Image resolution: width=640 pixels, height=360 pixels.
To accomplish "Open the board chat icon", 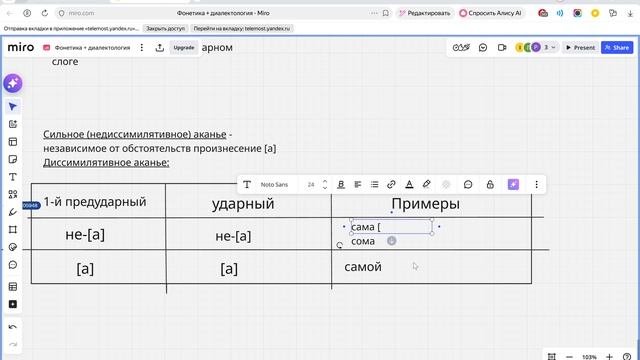I will click(x=483, y=48).
